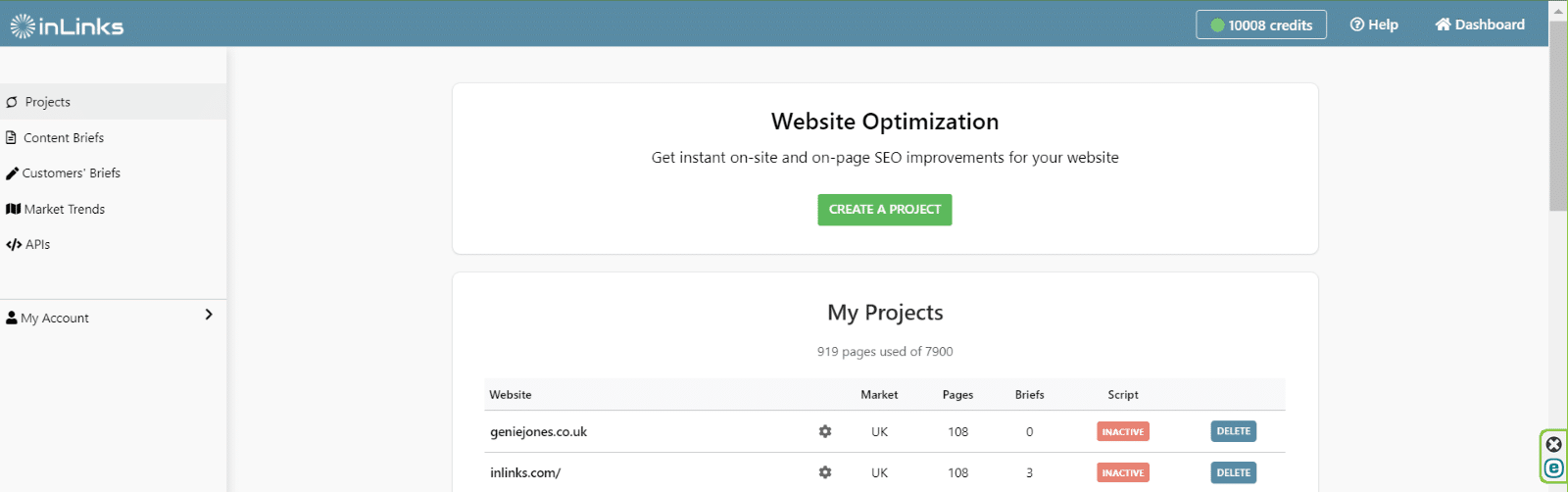1568x492 pixels.
Task: Click the Help question mark icon
Action: point(1356,25)
